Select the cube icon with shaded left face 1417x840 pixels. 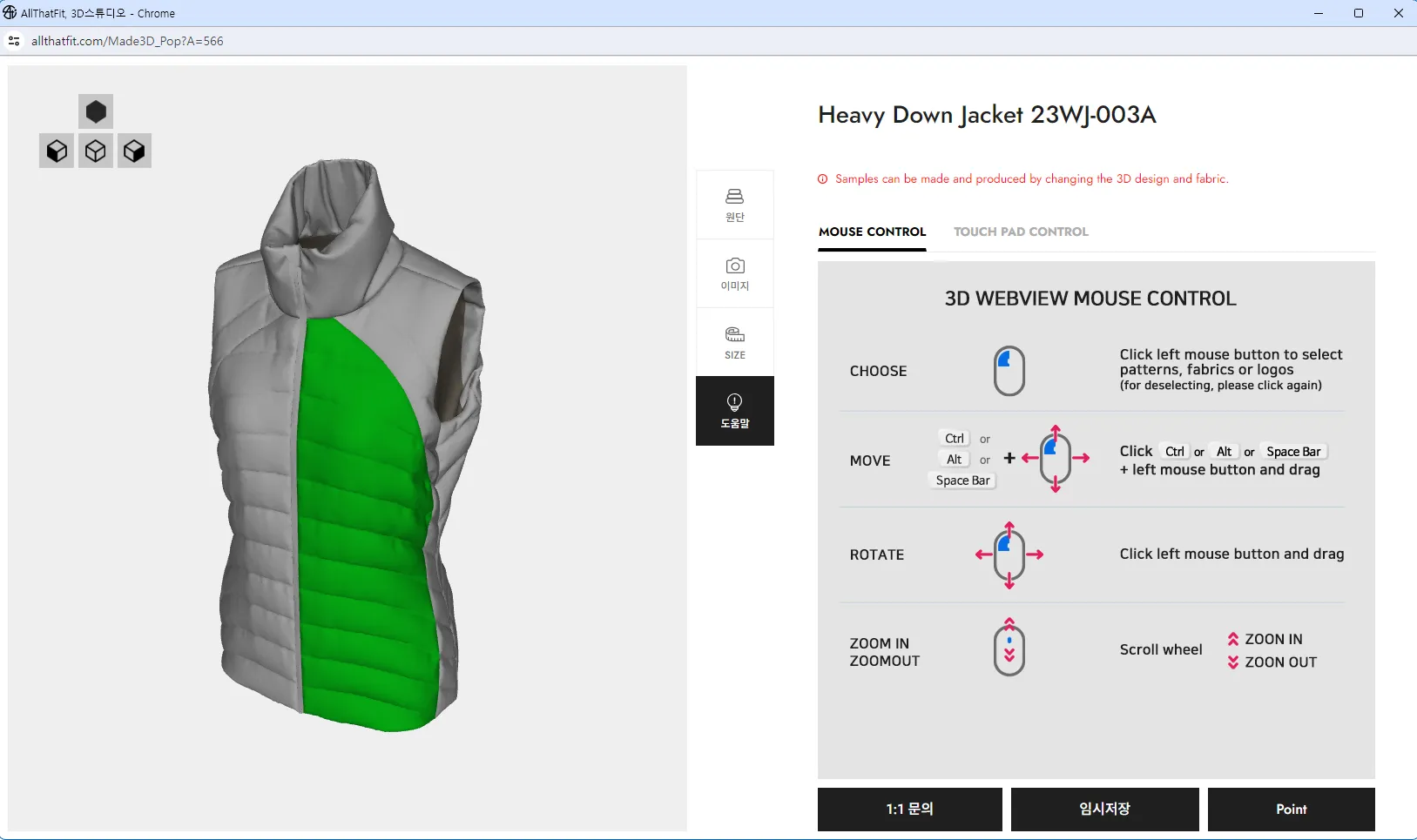tap(57, 151)
